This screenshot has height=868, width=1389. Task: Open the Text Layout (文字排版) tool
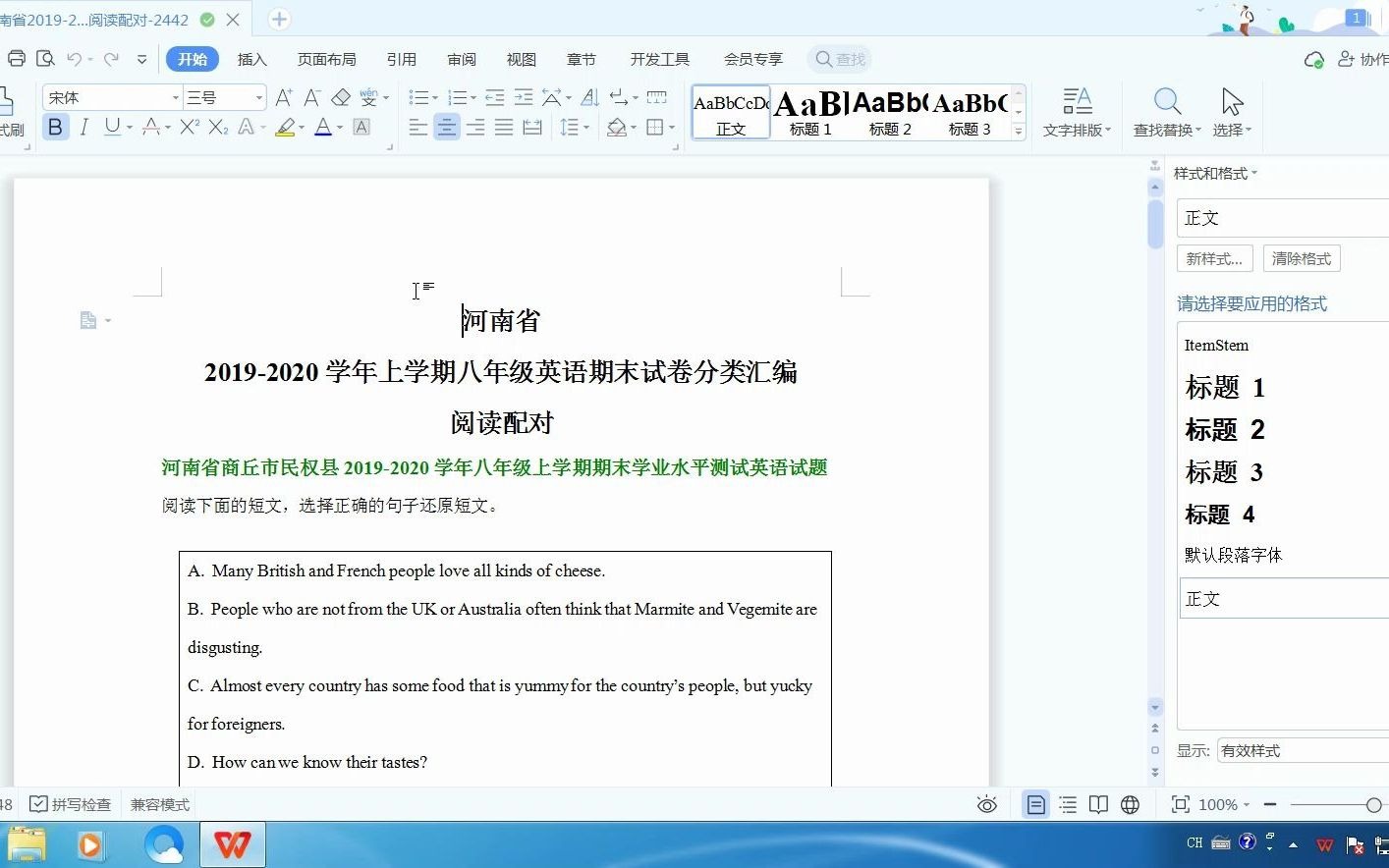pos(1078,112)
